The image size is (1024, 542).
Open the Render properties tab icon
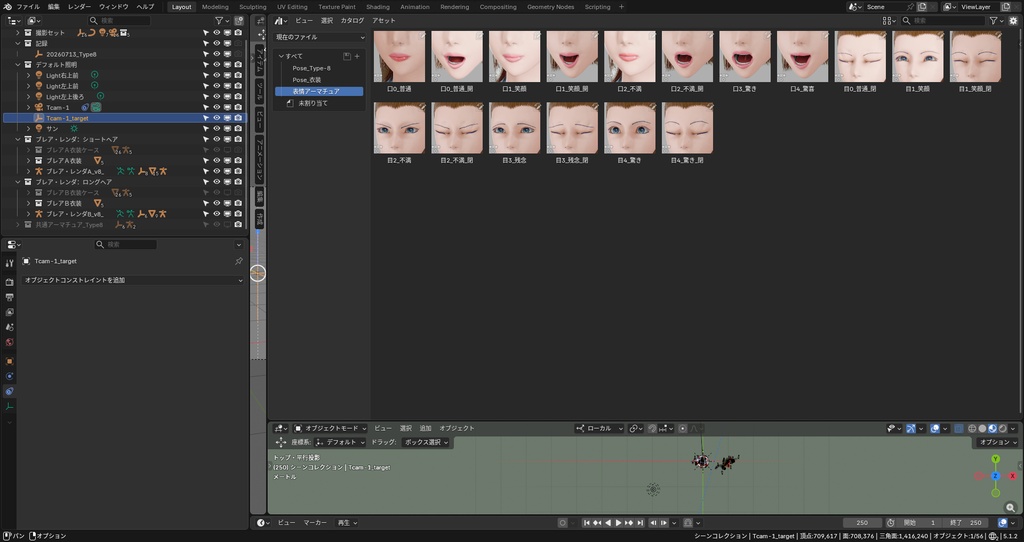[x=9, y=282]
